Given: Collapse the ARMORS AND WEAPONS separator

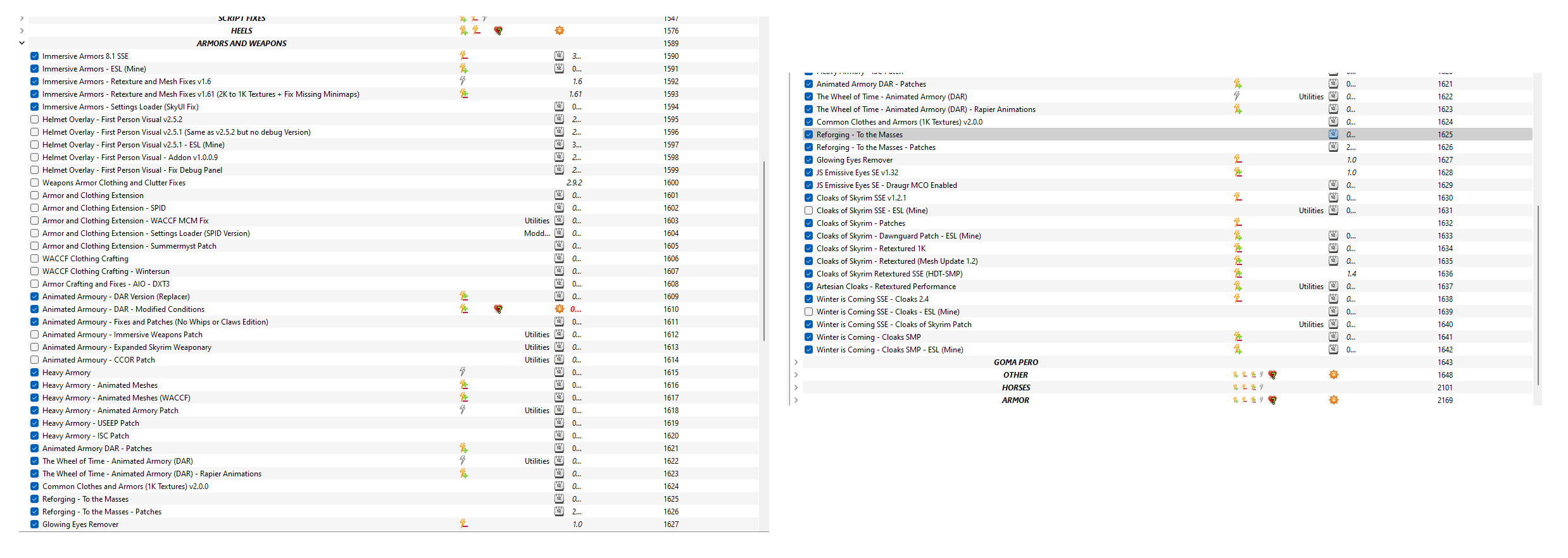Looking at the screenshot, I should point(22,43).
